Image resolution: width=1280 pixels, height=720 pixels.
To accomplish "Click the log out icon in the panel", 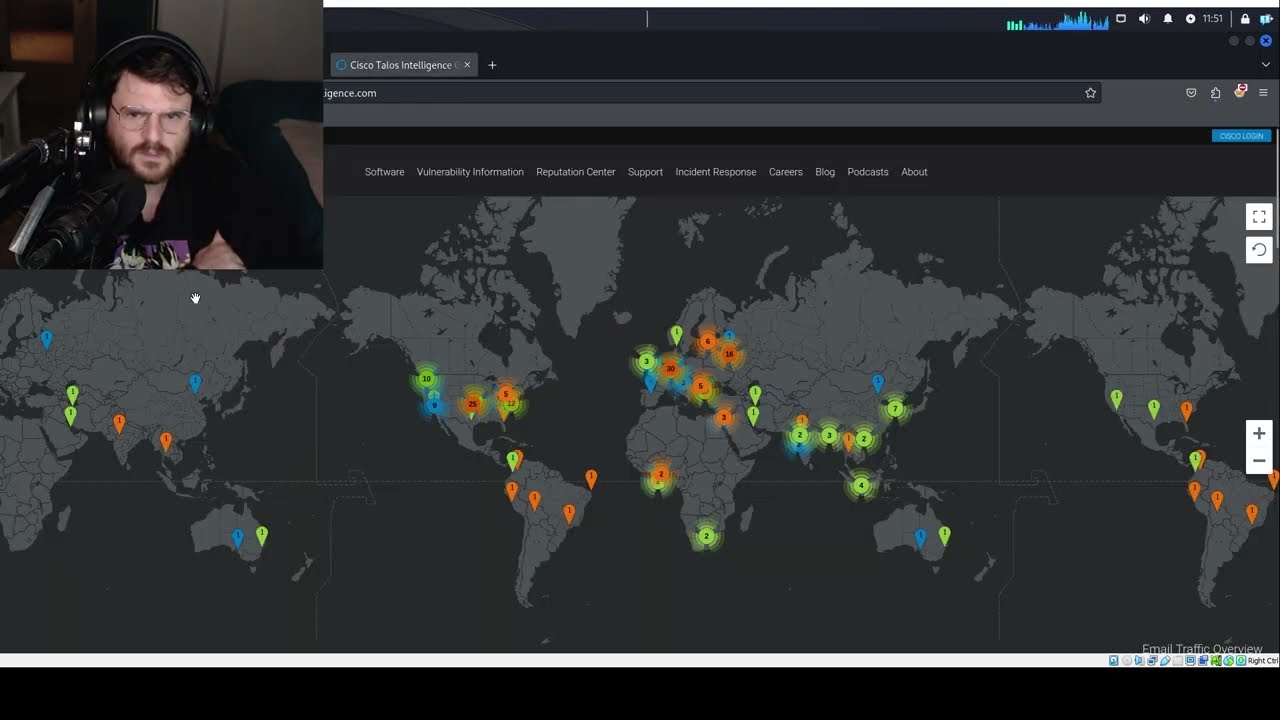I will click(x=1266, y=19).
